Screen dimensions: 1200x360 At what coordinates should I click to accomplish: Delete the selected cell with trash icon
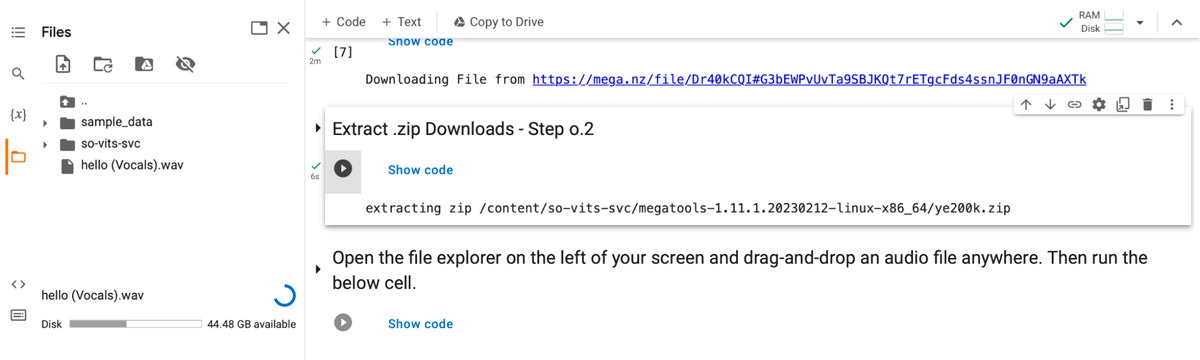[x=1147, y=105]
